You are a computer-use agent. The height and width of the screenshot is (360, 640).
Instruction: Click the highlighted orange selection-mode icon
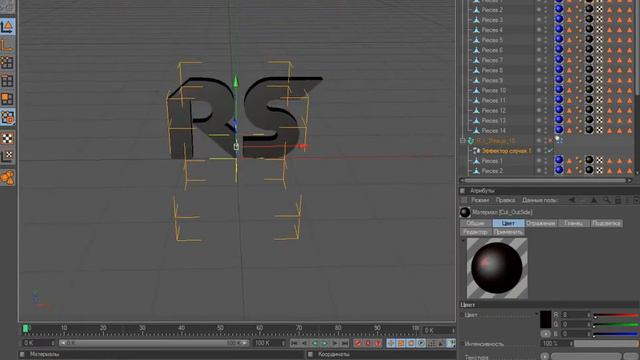pos(7,118)
